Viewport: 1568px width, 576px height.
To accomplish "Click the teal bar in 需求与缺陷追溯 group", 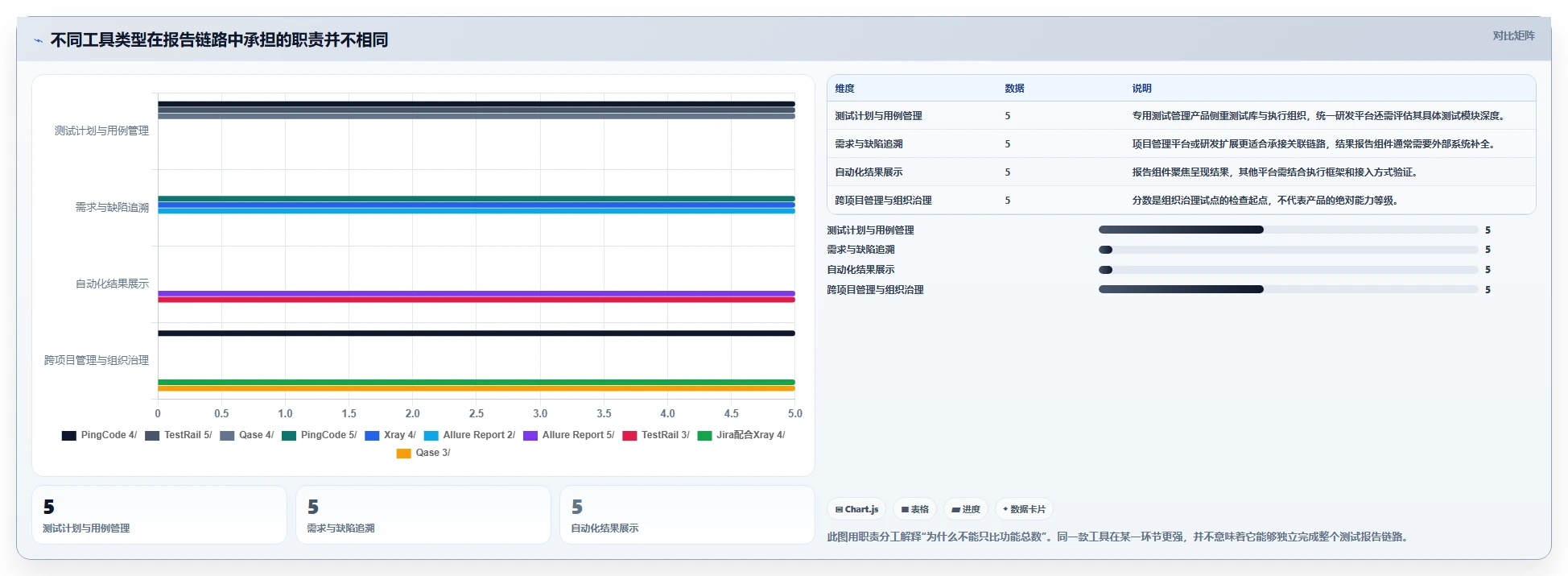I will [x=477, y=198].
